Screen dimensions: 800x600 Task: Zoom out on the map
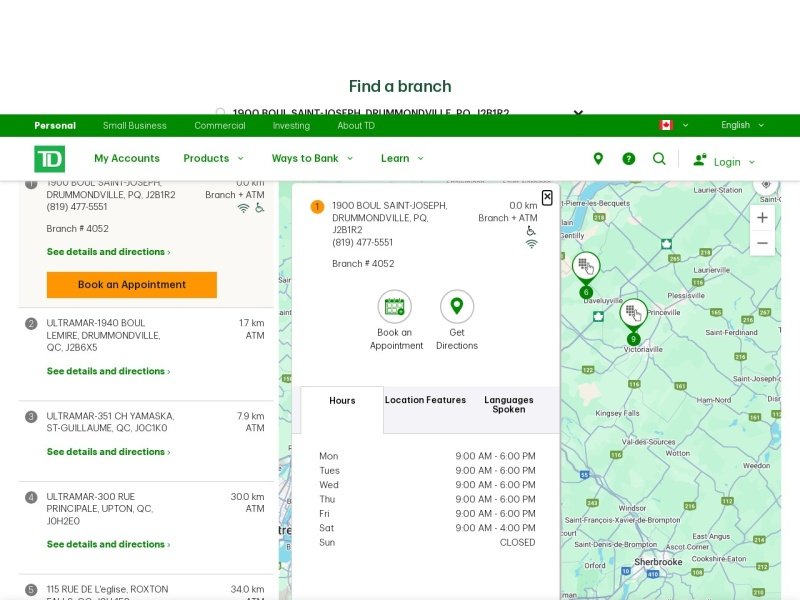[762, 243]
